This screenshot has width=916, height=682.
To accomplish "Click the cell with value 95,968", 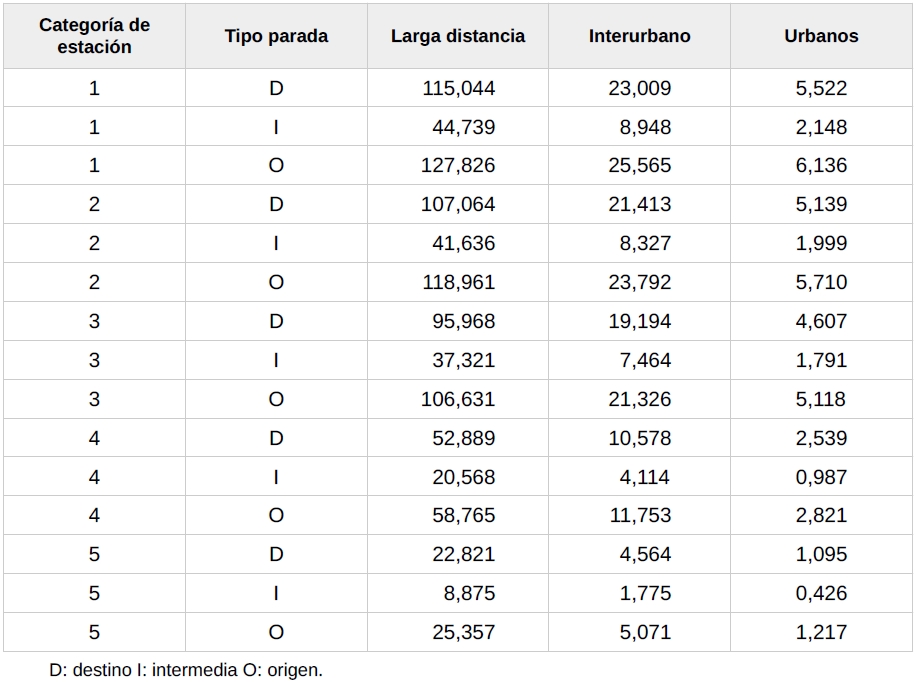I will (463, 322).
